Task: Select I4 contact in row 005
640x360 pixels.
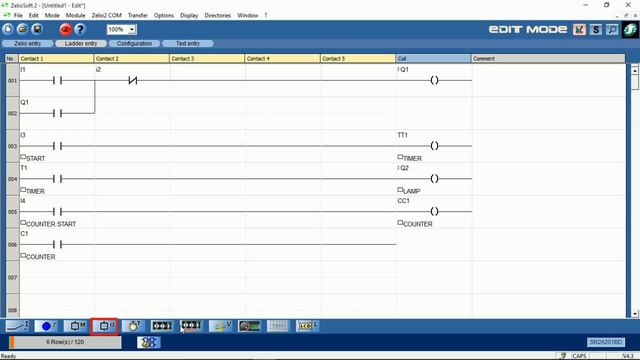Action: point(57,211)
